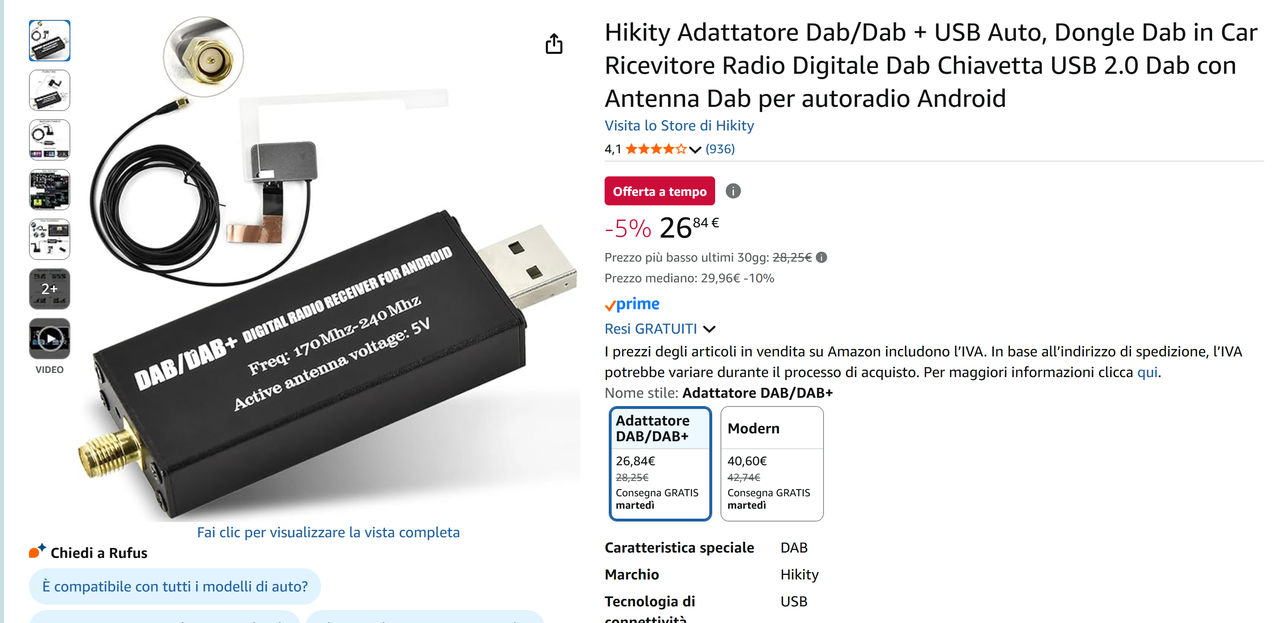The height and width of the screenshot is (623, 1280).
Task: Open the (936) reviews link
Action: click(720, 149)
